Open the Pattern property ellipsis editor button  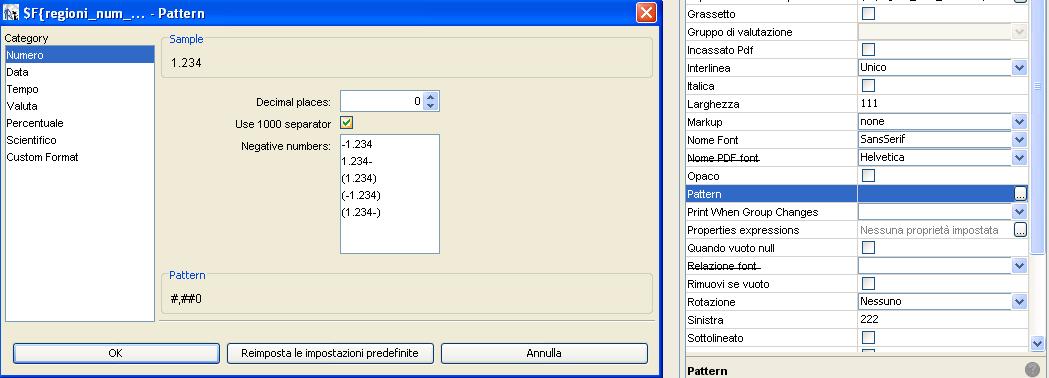point(1020,194)
